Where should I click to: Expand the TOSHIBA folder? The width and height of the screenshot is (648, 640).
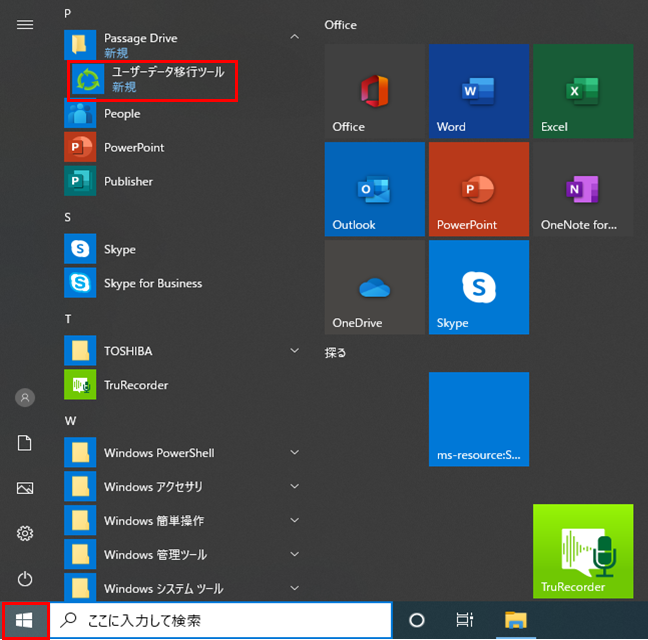coord(295,351)
